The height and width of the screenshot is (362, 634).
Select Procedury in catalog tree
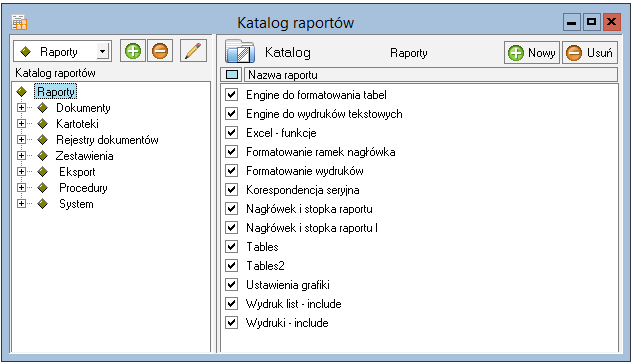click(83, 188)
